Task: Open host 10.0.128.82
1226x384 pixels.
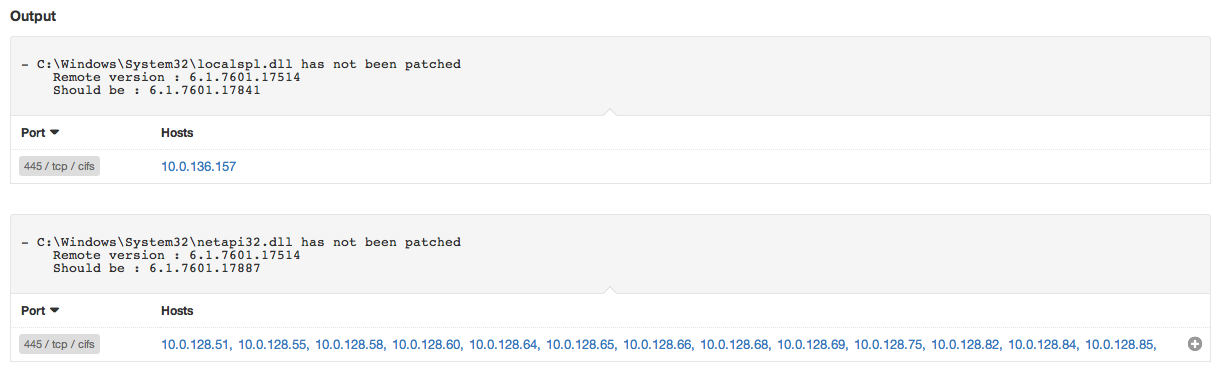Action: 967,344
